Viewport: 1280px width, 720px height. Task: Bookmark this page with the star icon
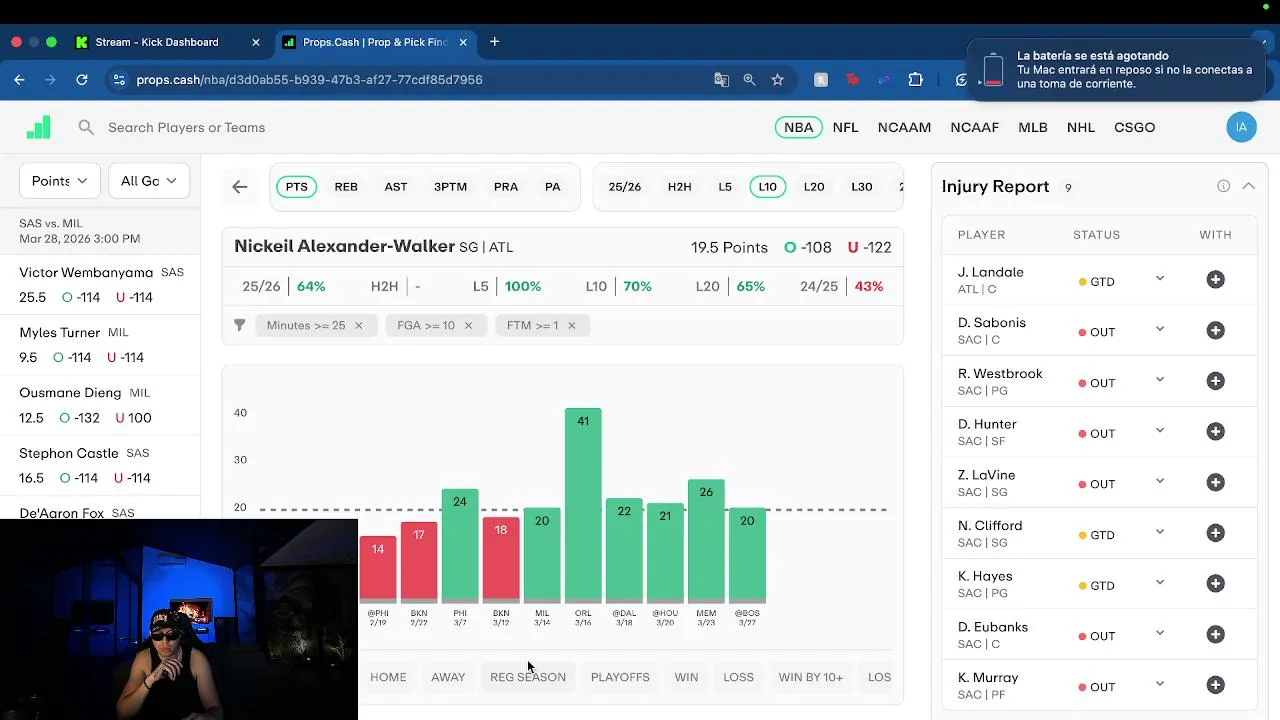tap(777, 79)
